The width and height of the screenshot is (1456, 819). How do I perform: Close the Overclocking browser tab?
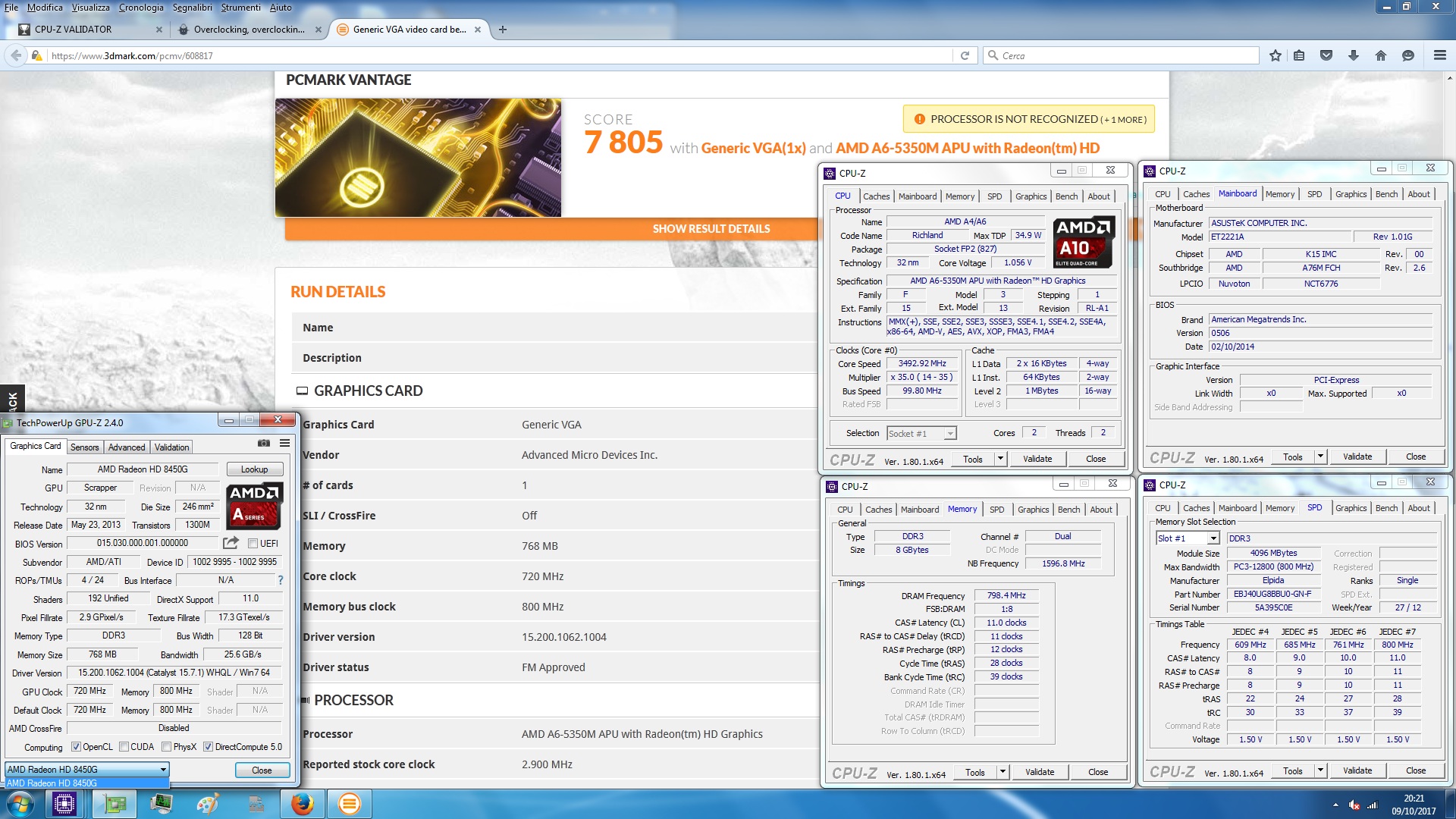[318, 30]
